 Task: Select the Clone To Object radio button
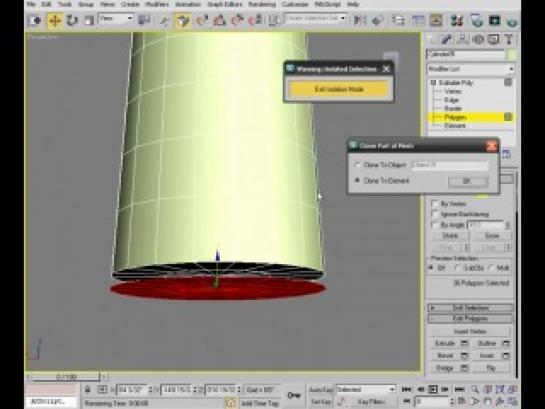(x=357, y=165)
